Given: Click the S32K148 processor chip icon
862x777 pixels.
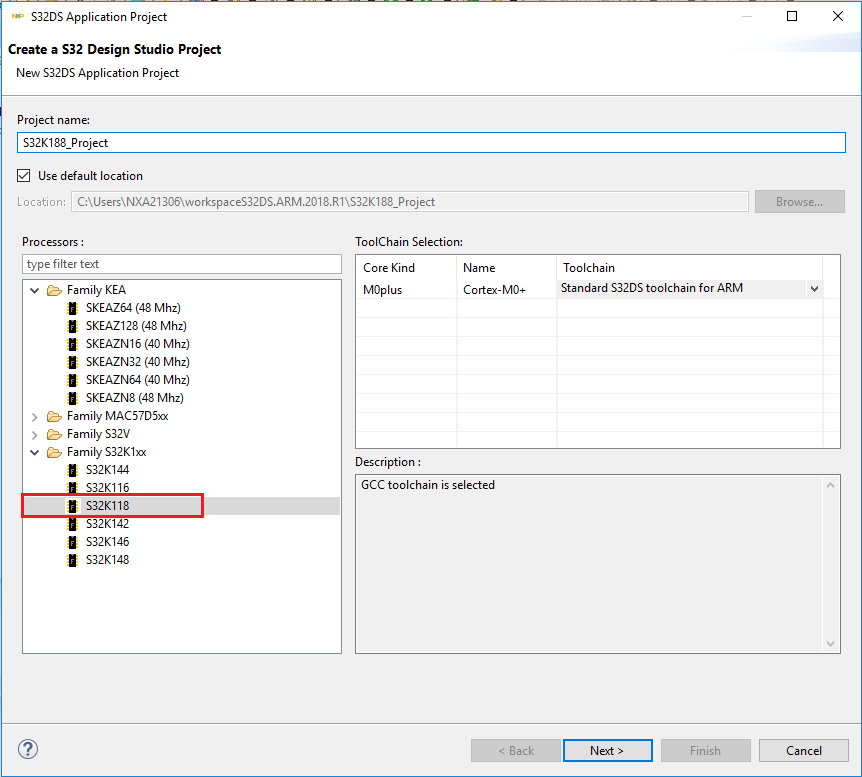Looking at the screenshot, I should pos(73,560).
